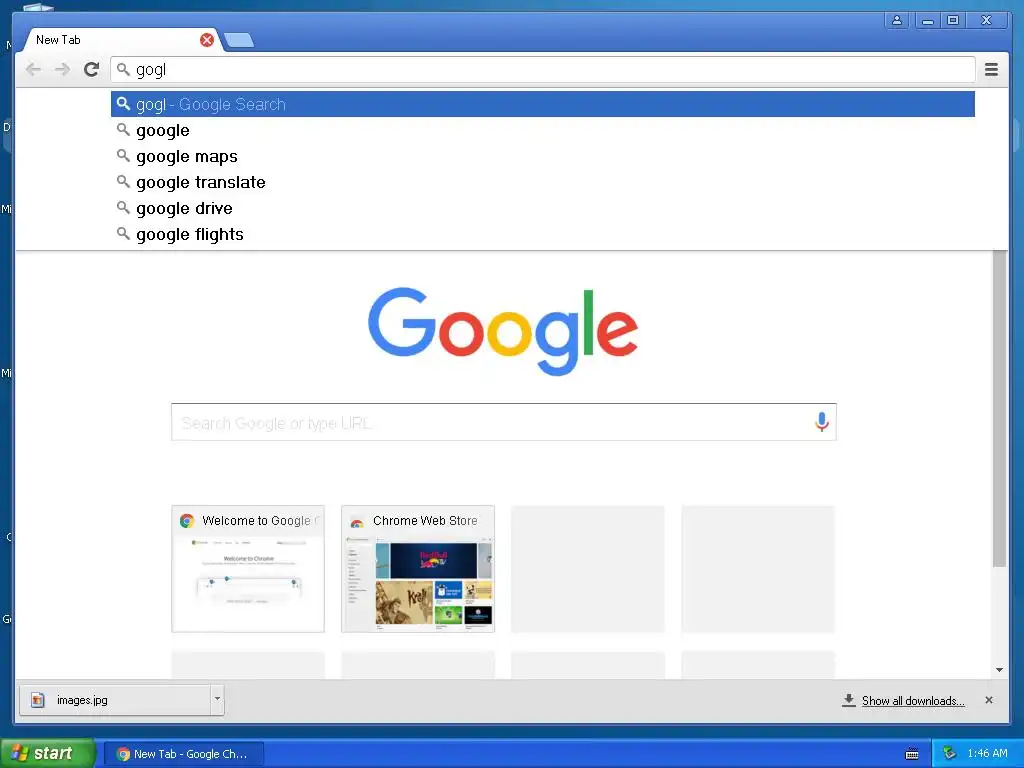This screenshot has width=1024, height=768.
Task: Click the images.jpg file icon
Action: 38,700
